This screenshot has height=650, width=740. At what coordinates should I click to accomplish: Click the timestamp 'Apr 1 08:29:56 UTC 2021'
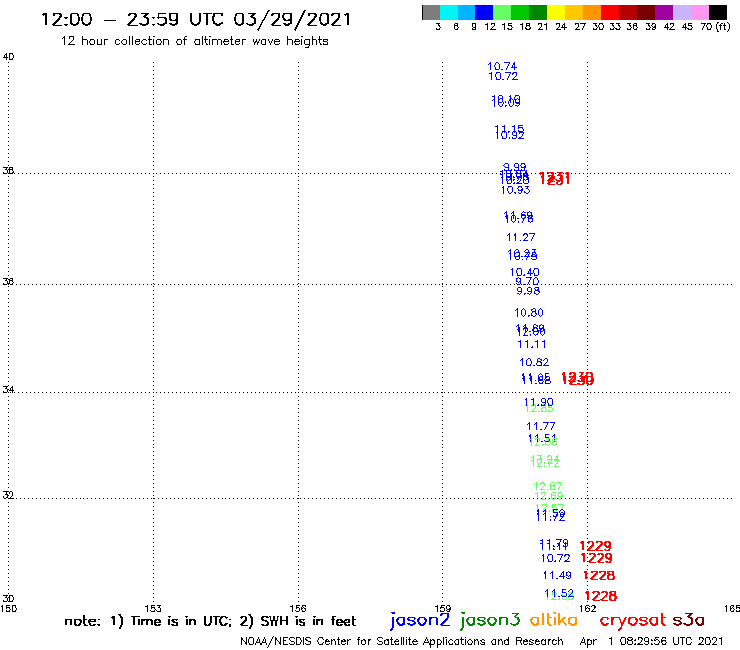coord(651,641)
